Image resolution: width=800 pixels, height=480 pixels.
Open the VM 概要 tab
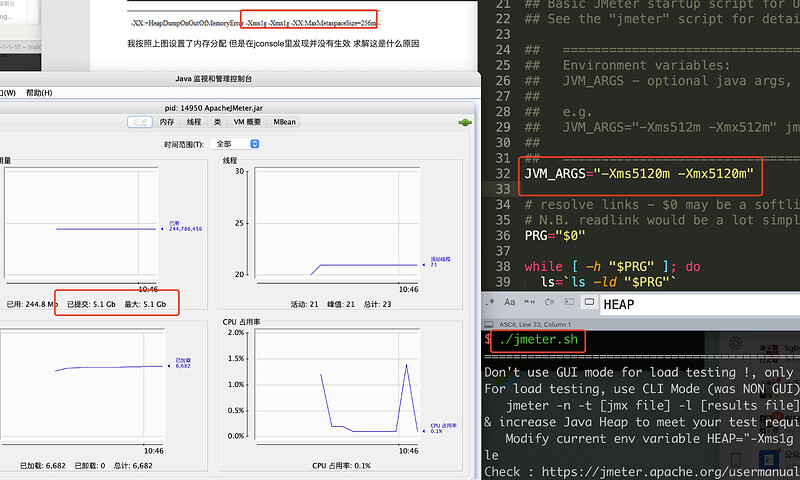pos(247,122)
